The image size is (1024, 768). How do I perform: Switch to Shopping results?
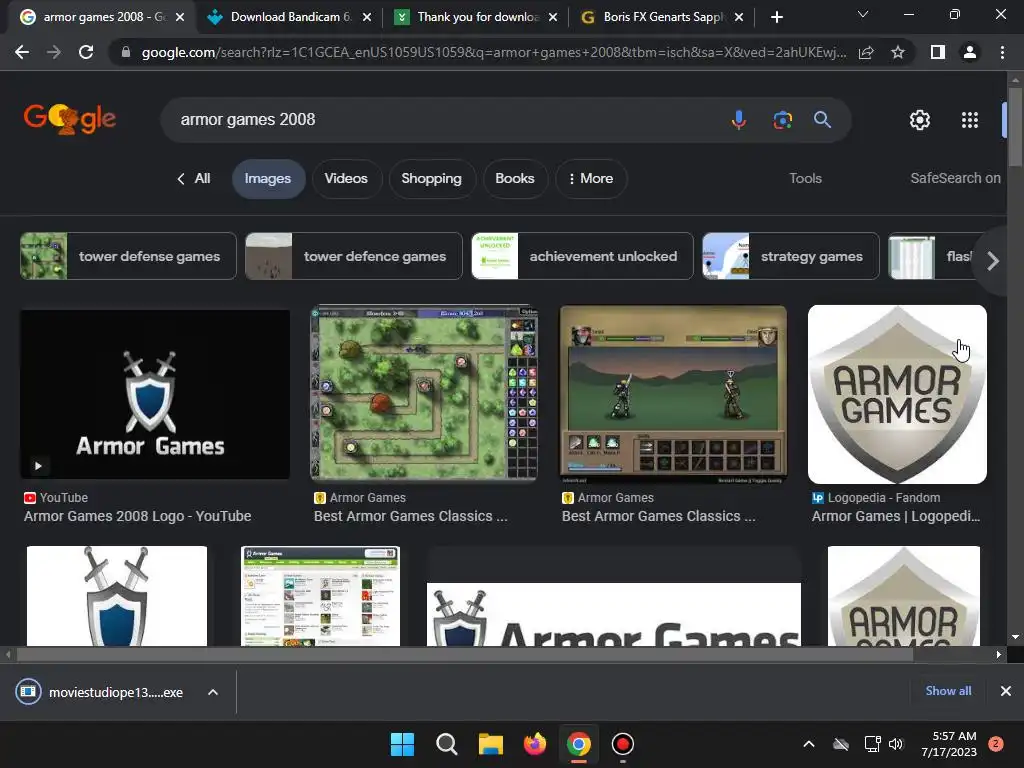click(431, 178)
